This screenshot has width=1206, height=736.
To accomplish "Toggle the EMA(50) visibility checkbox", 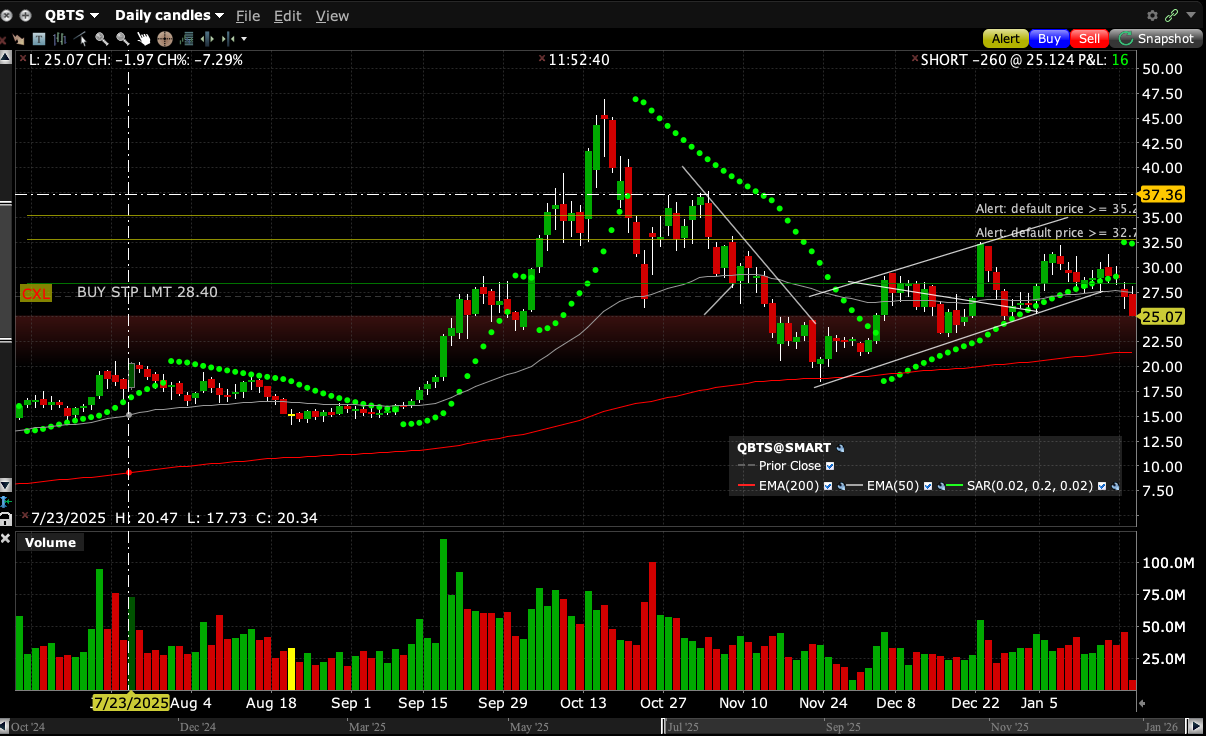I will point(928,487).
